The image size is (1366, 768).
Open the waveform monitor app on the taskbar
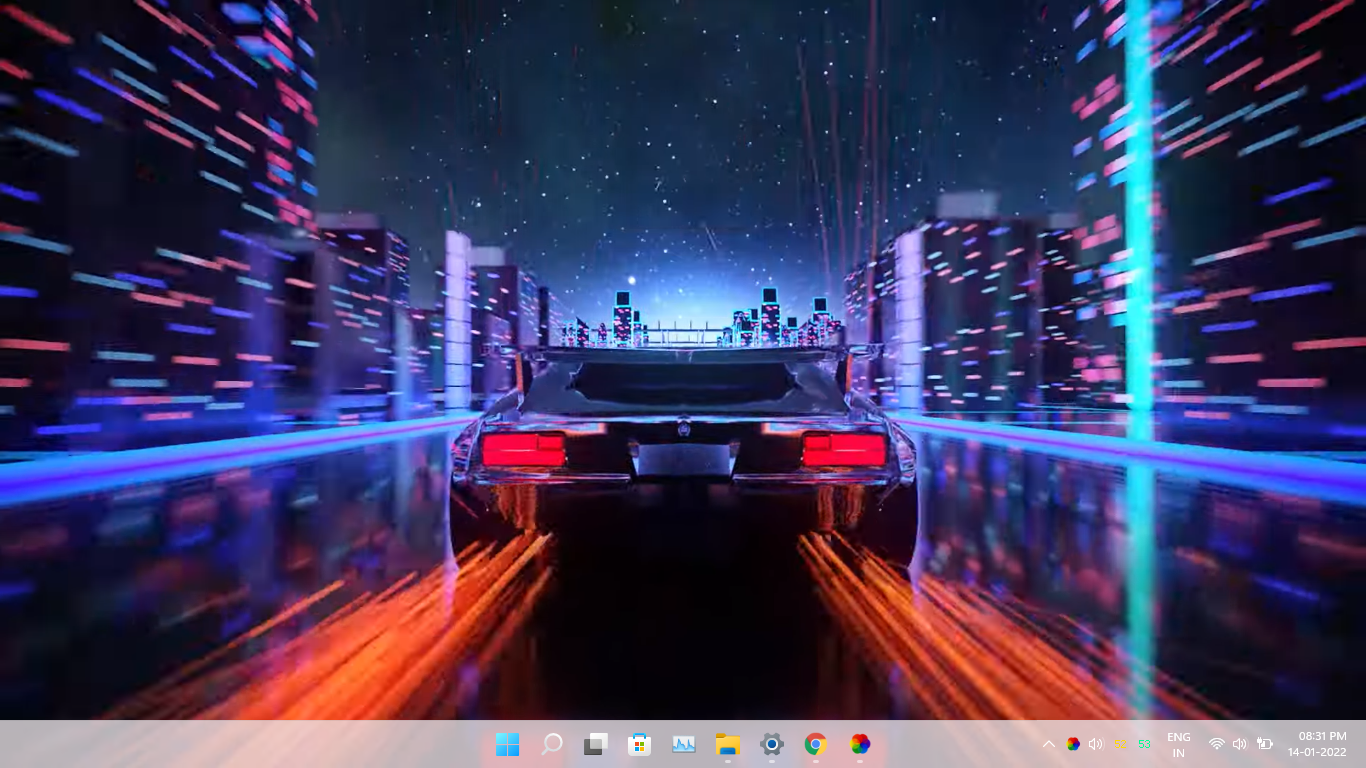pyautogui.click(x=684, y=744)
